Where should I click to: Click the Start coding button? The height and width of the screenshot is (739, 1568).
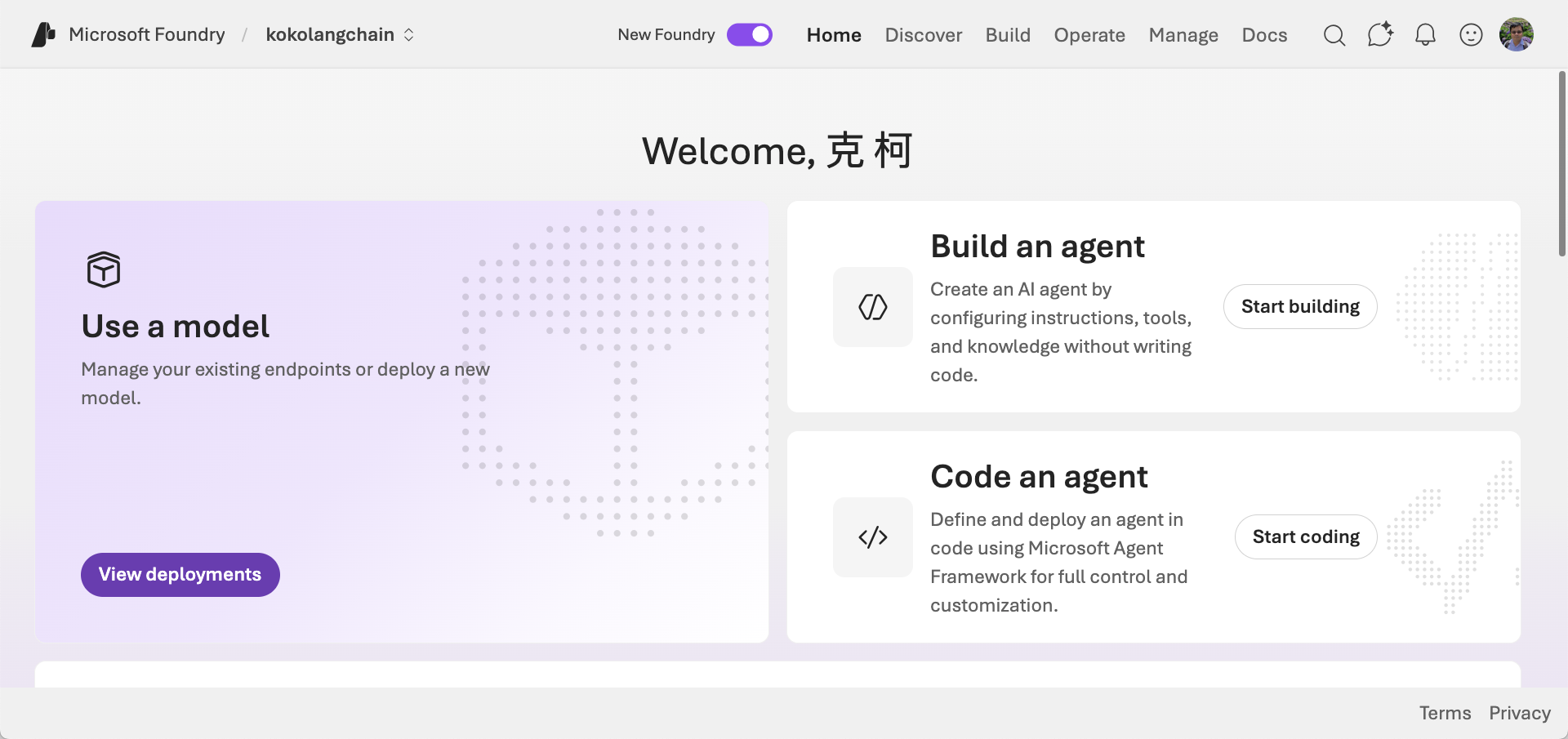[1306, 537]
